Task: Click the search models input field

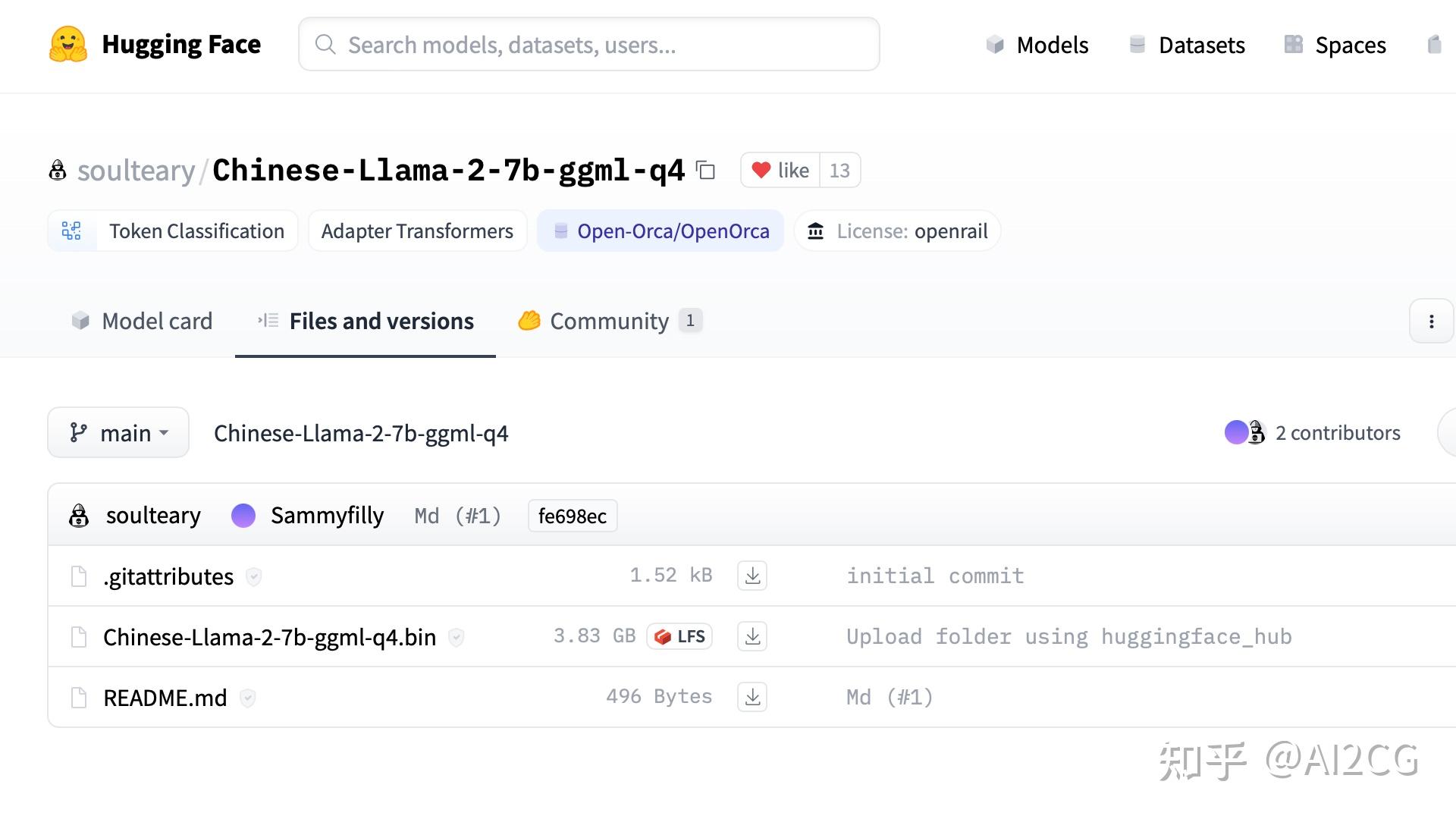Action: [588, 45]
